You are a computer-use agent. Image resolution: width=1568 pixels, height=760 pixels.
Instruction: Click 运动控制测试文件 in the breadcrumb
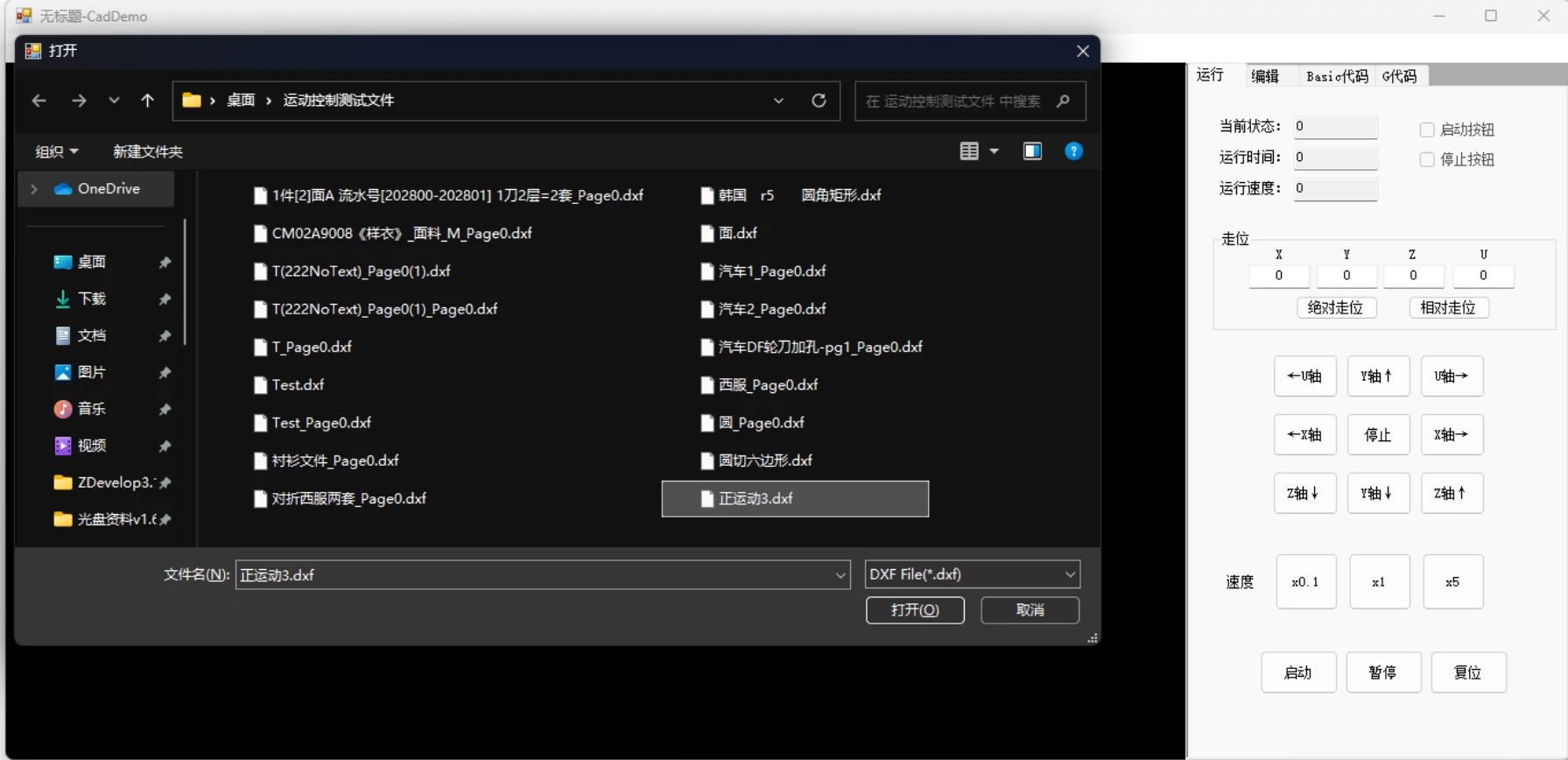click(x=339, y=101)
